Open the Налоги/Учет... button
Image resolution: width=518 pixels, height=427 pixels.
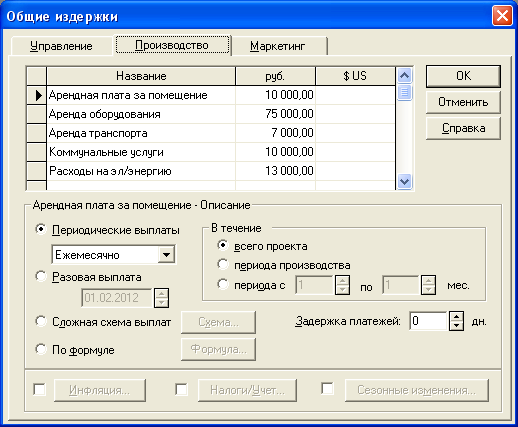pyautogui.click(x=247, y=390)
